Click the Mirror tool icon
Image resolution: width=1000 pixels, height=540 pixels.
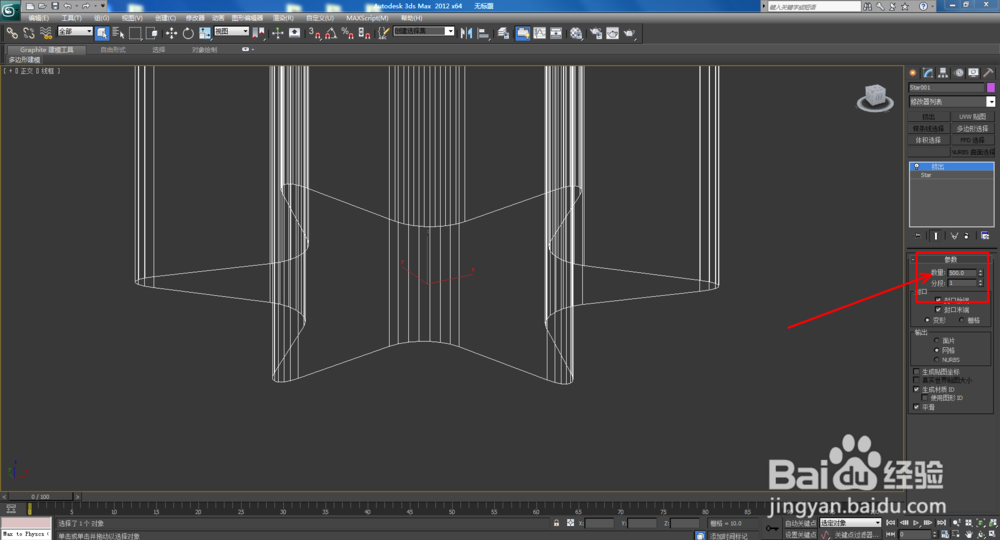point(466,33)
